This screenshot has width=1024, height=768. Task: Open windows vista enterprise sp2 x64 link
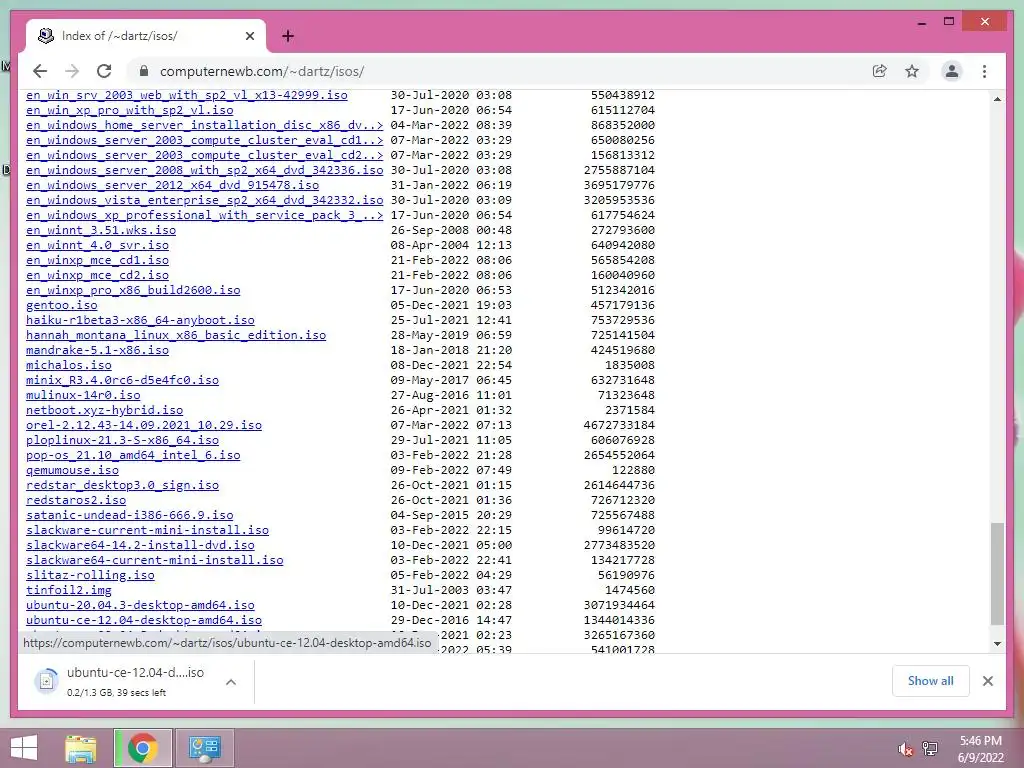point(204,200)
